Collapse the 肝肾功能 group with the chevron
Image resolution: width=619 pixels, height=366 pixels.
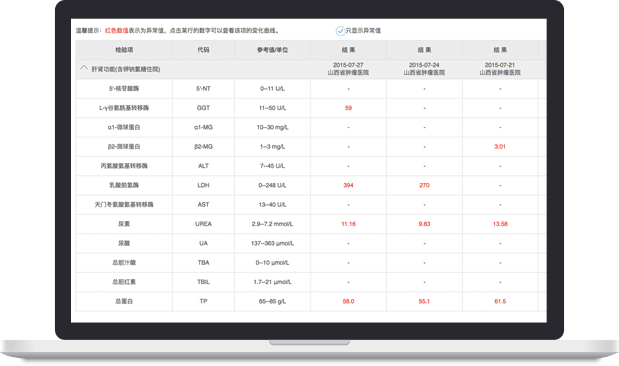(84, 68)
